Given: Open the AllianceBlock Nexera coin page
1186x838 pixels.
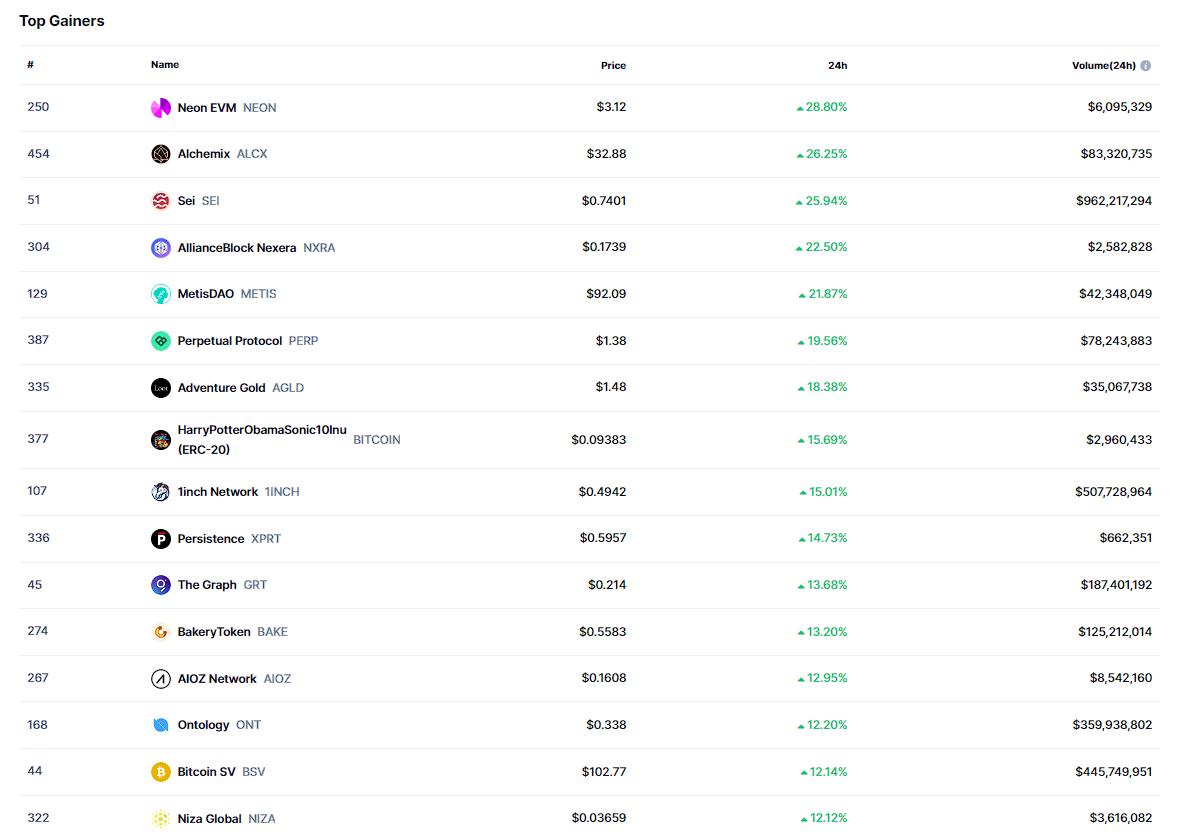Looking at the screenshot, I should pos(237,248).
